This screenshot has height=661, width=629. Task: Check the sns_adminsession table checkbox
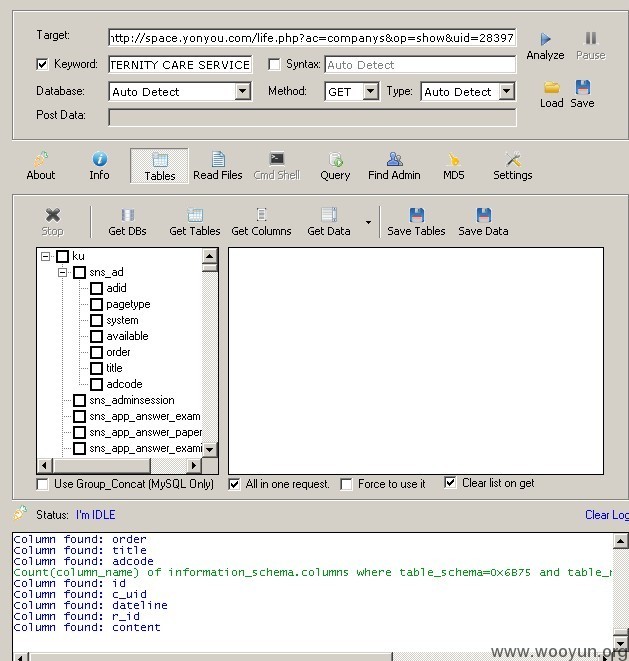click(x=79, y=400)
